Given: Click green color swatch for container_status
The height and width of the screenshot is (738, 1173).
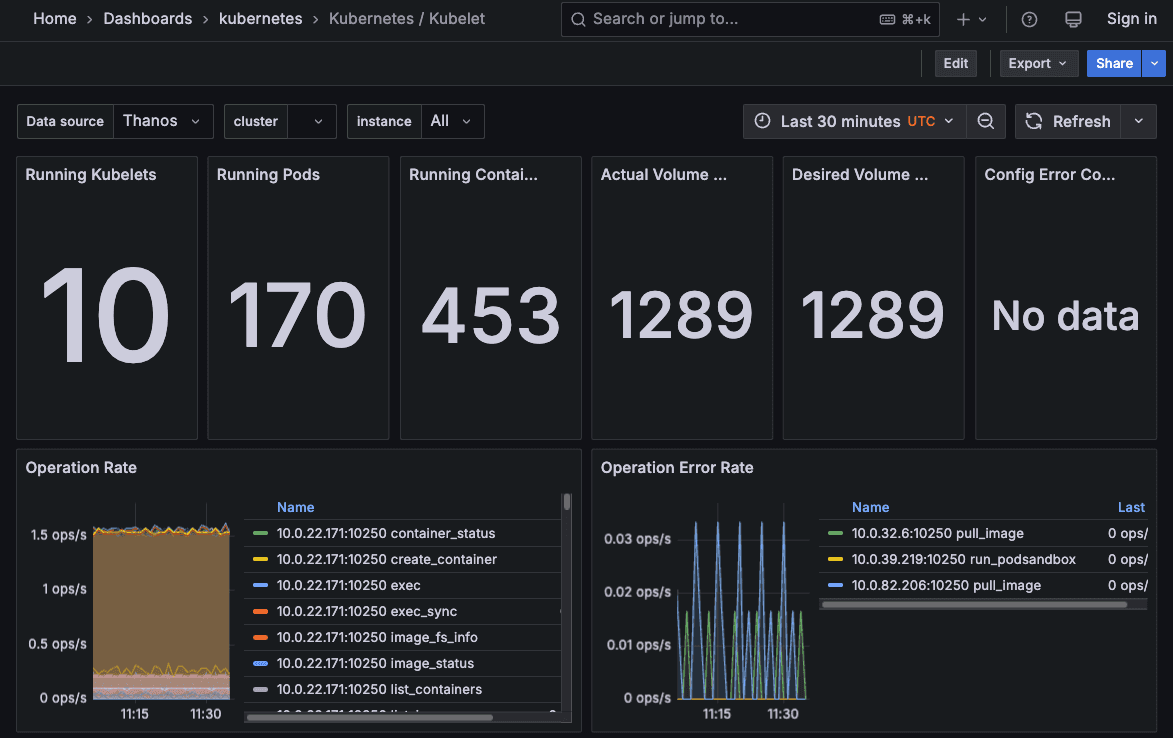Looking at the screenshot, I should pos(260,533).
